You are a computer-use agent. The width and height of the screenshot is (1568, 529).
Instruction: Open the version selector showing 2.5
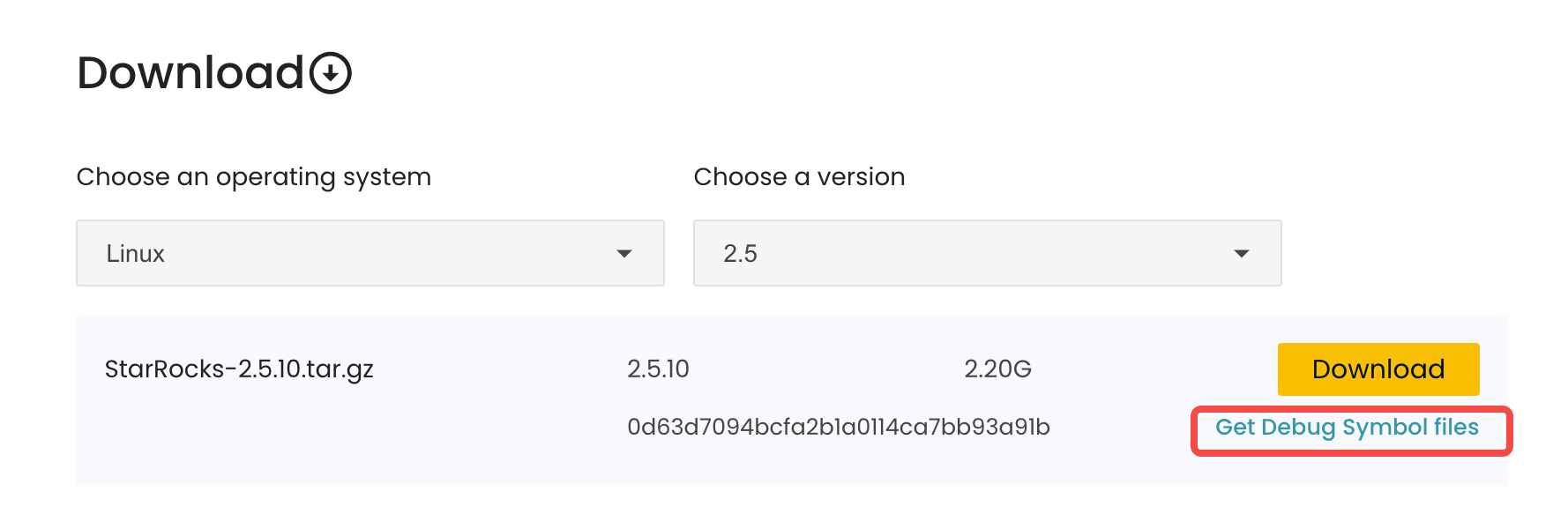[987, 254]
